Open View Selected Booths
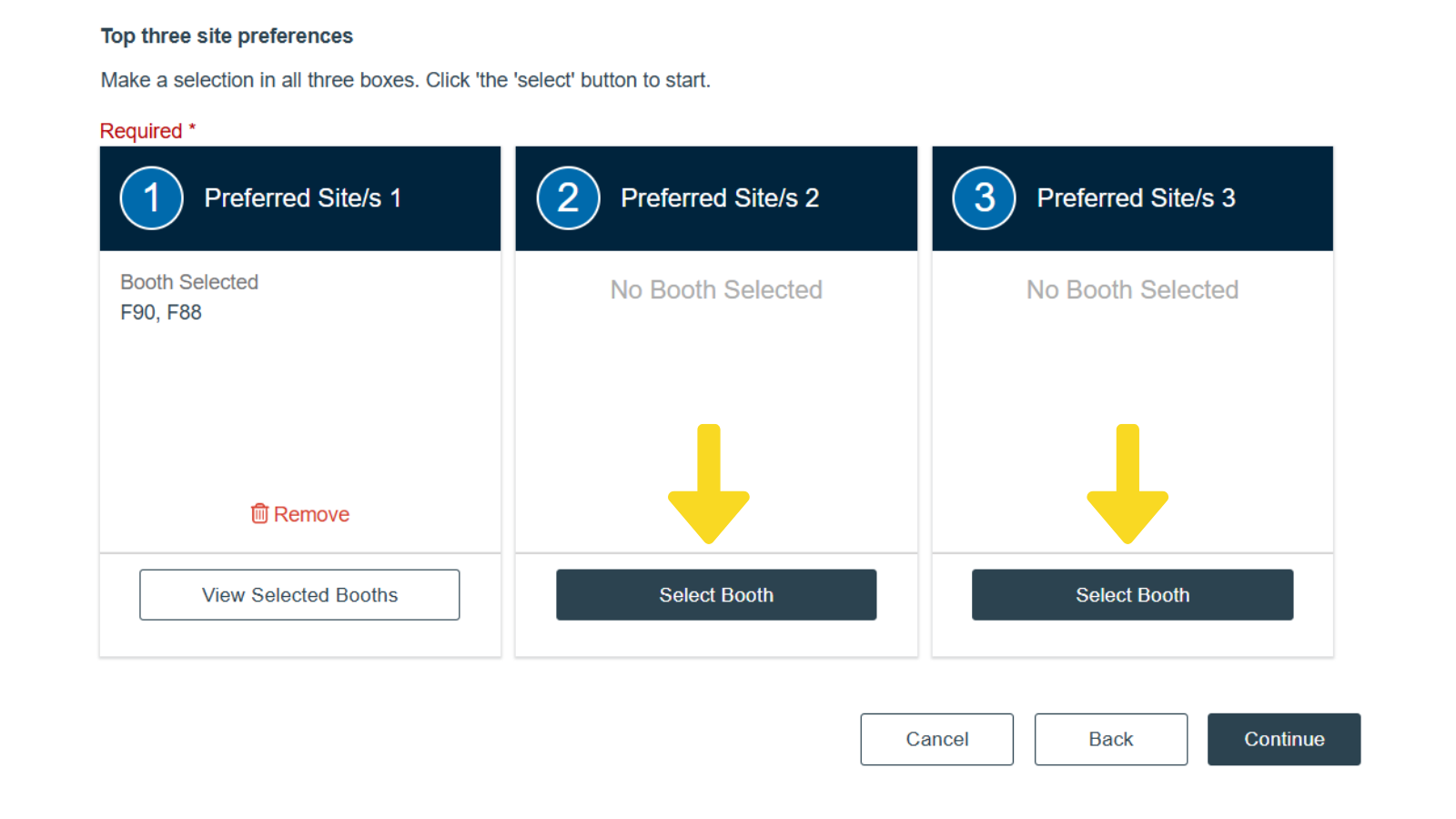The image size is (1456, 819). point(299,594)
